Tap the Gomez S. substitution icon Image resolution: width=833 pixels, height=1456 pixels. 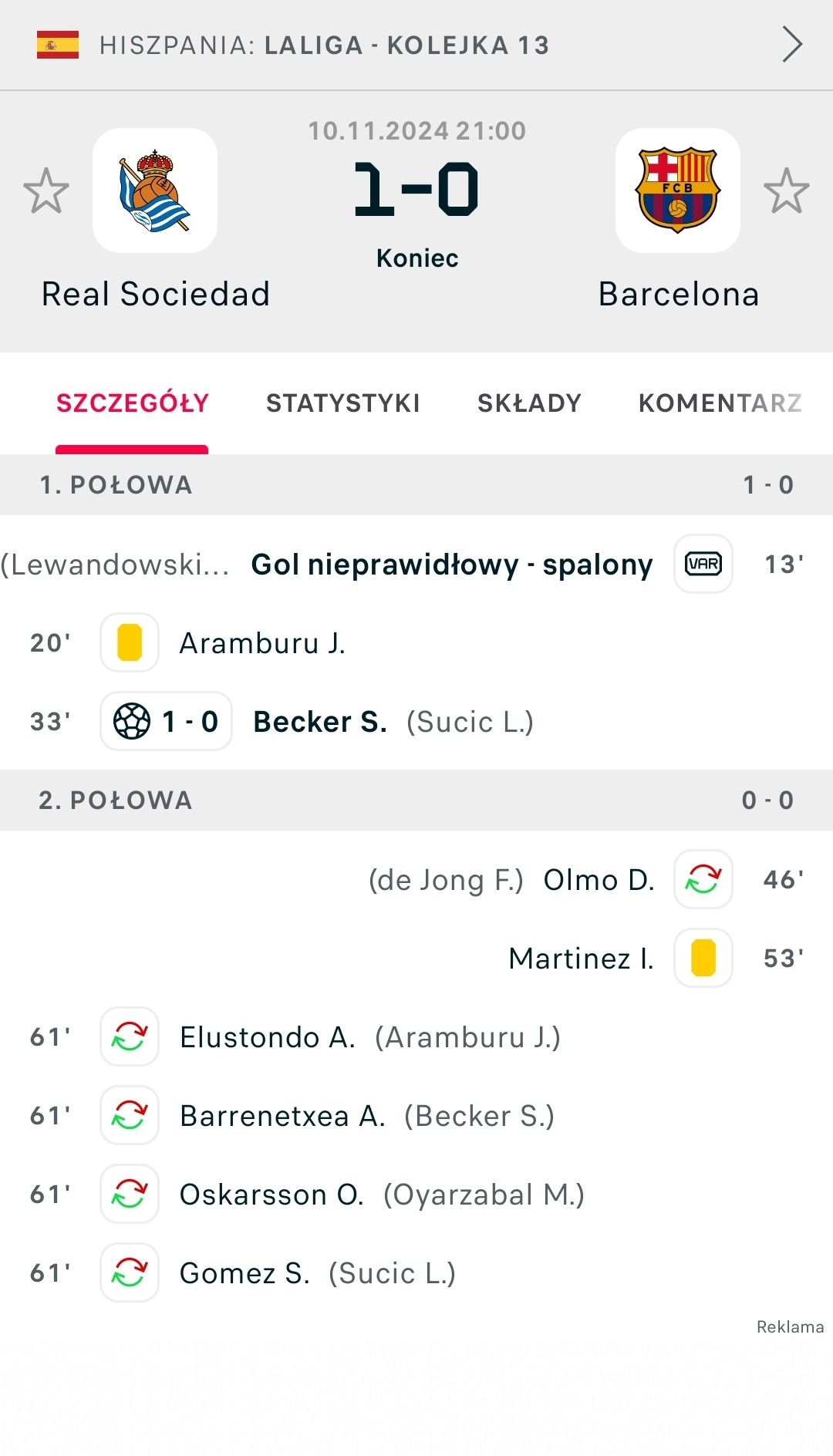coord(130,1272)
